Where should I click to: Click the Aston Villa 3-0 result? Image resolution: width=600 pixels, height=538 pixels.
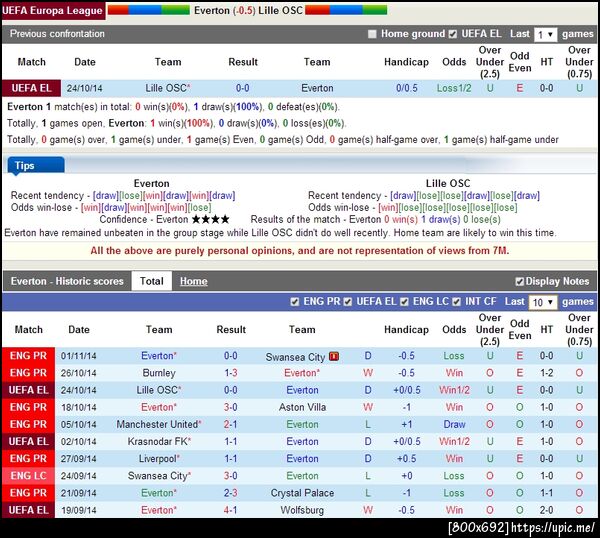(x=231, y=407)
